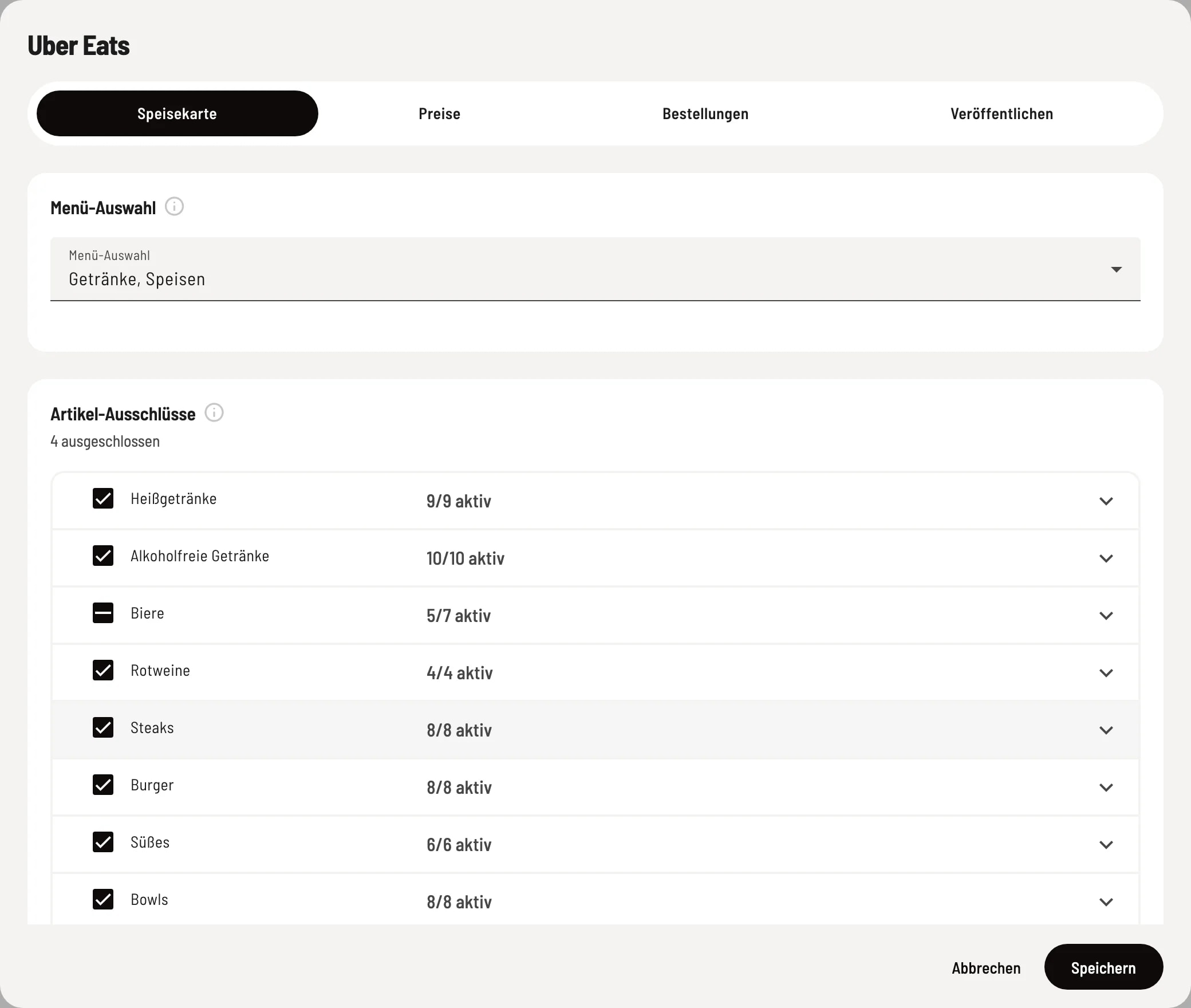The width and height of the screenshot is (1191, 1008).
Task: Click the Speichern button
Action: (x=1103, y=968)
